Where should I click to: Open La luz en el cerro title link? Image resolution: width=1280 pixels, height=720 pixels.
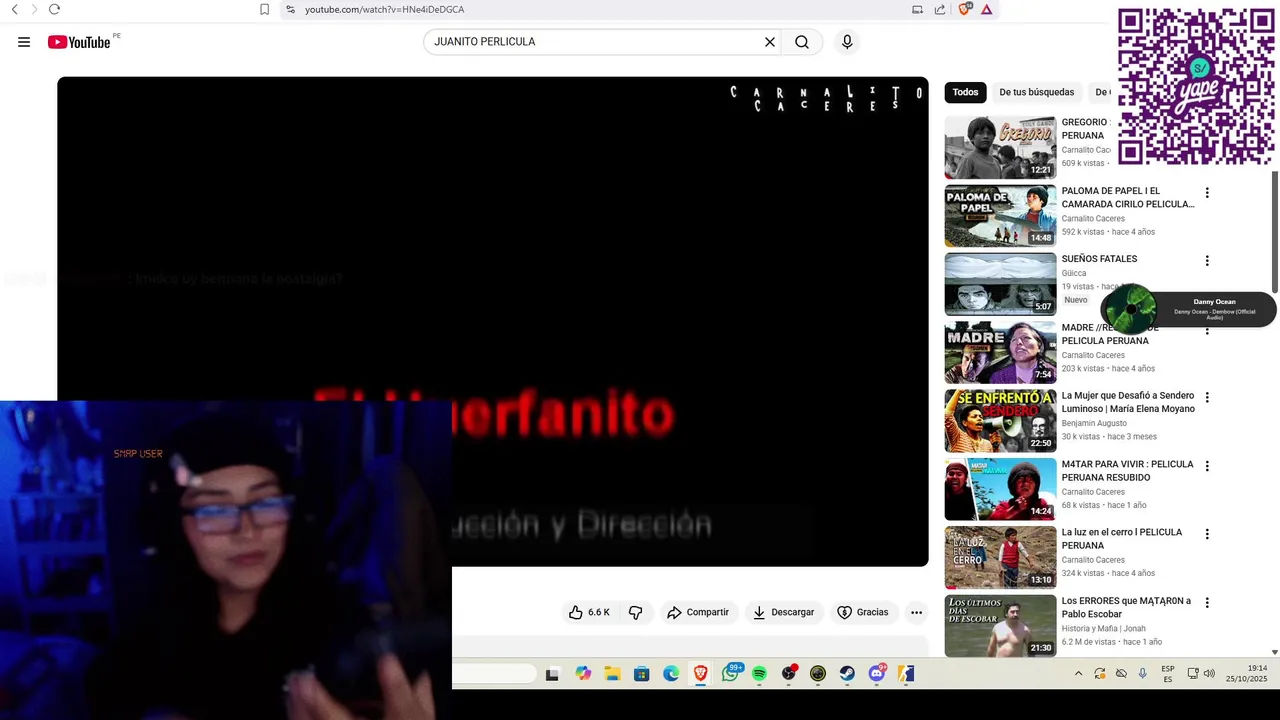pos(1122,539)
